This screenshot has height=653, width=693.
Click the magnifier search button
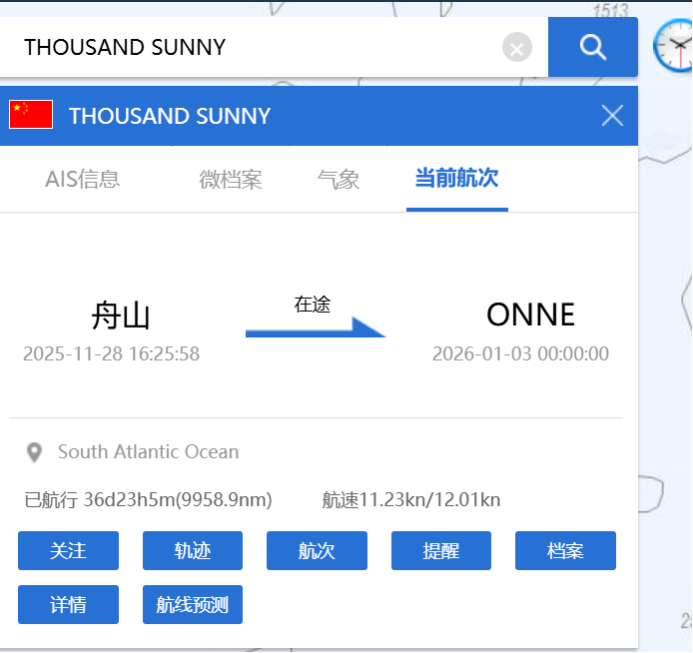[593, 47]
